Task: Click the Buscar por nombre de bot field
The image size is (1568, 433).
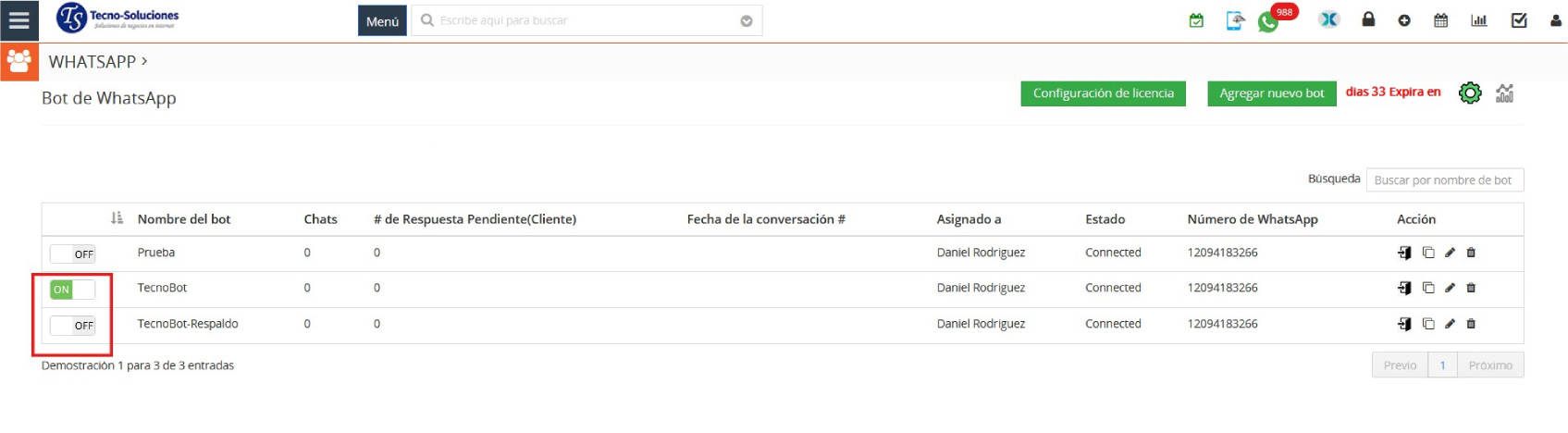Action: click(x=1444, y=180)
